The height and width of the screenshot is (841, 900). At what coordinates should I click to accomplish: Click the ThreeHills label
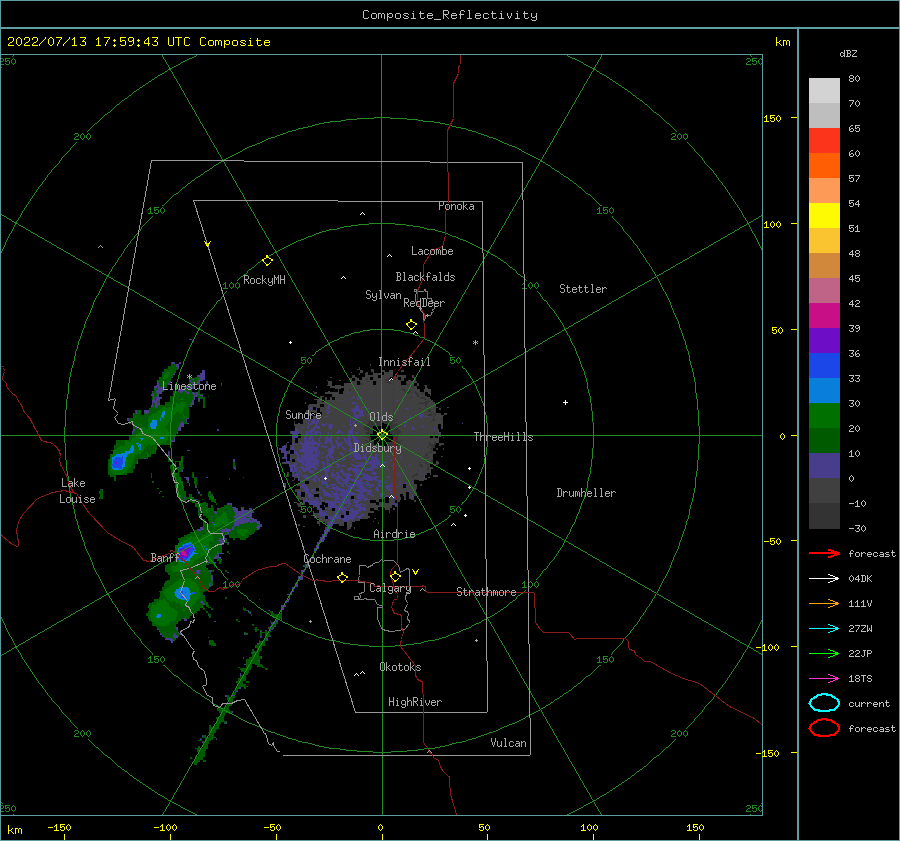[503, 437]
